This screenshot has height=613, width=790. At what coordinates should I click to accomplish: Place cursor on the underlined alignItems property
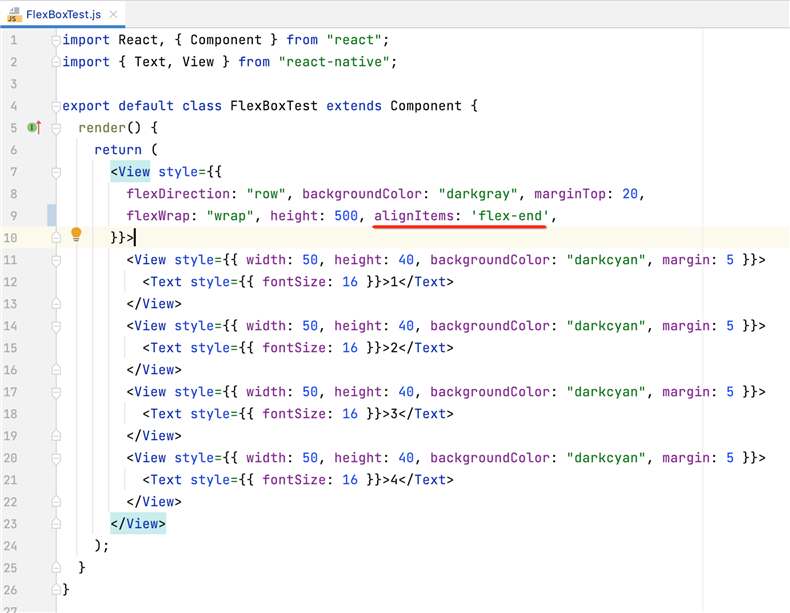(414, 216)
